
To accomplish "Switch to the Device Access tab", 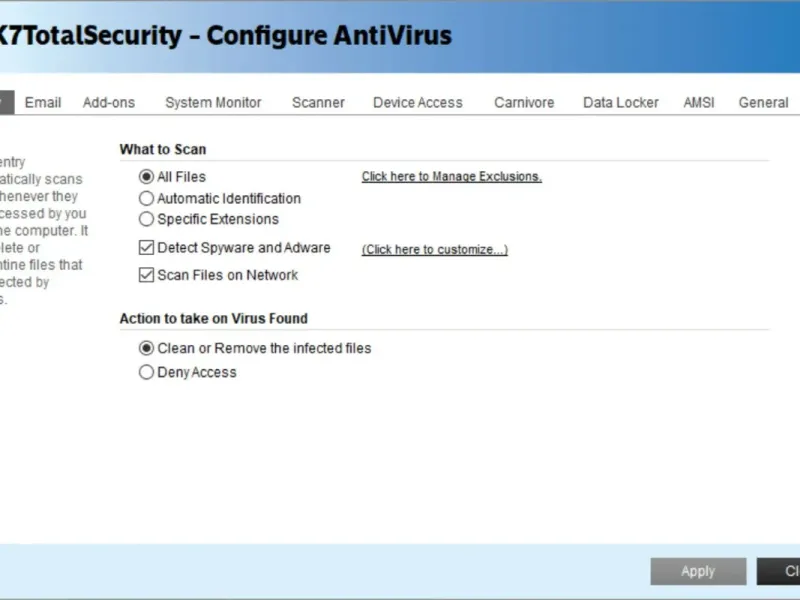I will (x=418, y=103).
